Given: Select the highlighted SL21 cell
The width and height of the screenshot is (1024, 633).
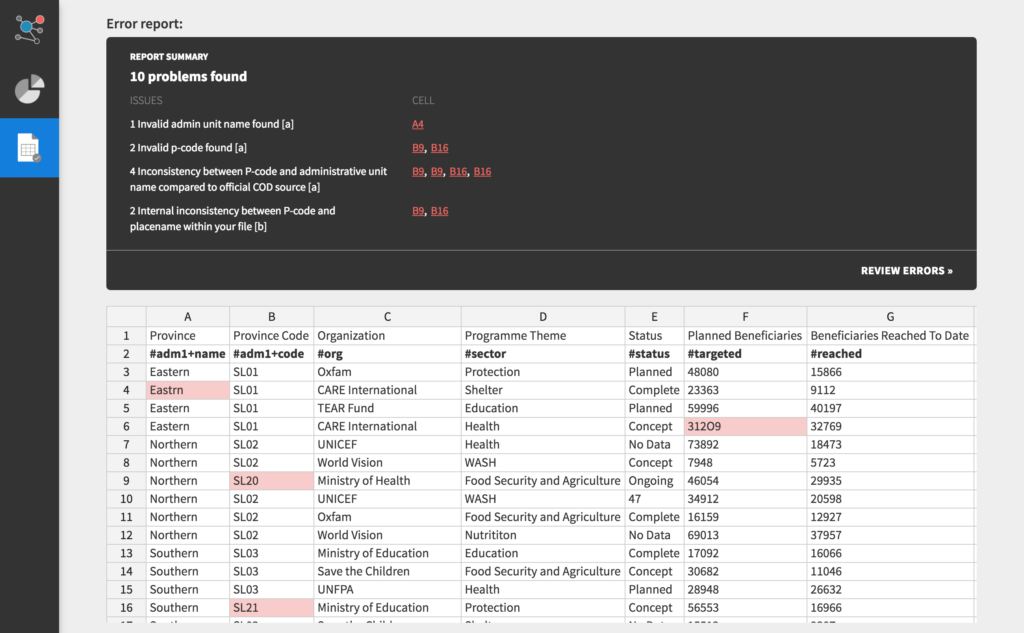Looking at the screenshot, I should point(270,608).
